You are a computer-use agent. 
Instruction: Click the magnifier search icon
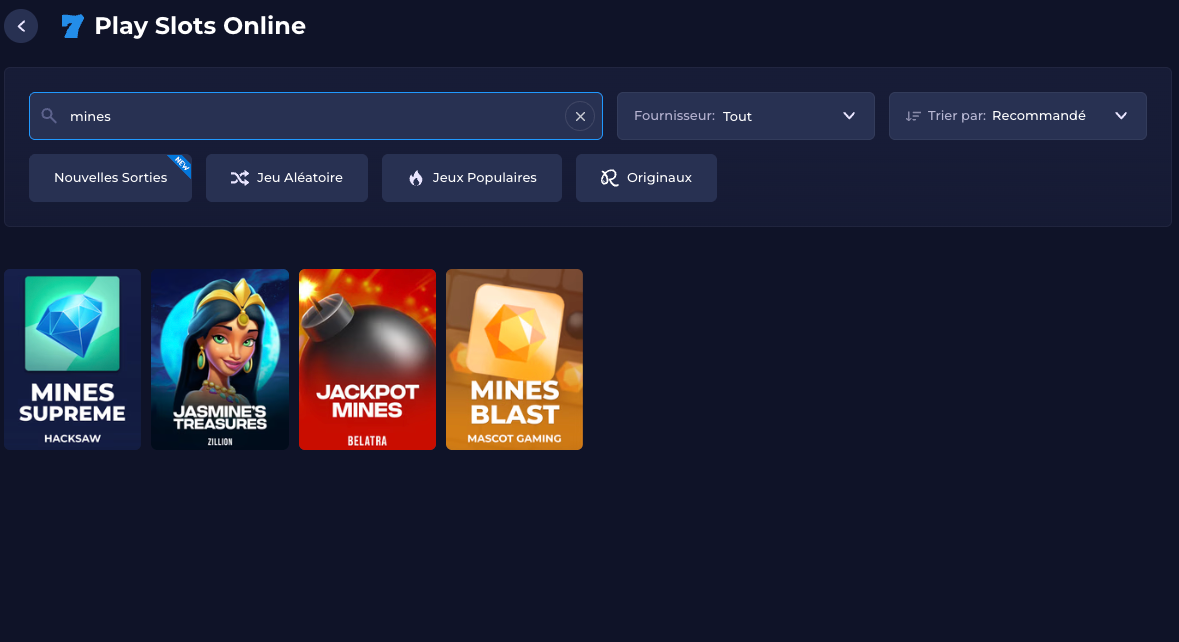(x=49, y=116)
